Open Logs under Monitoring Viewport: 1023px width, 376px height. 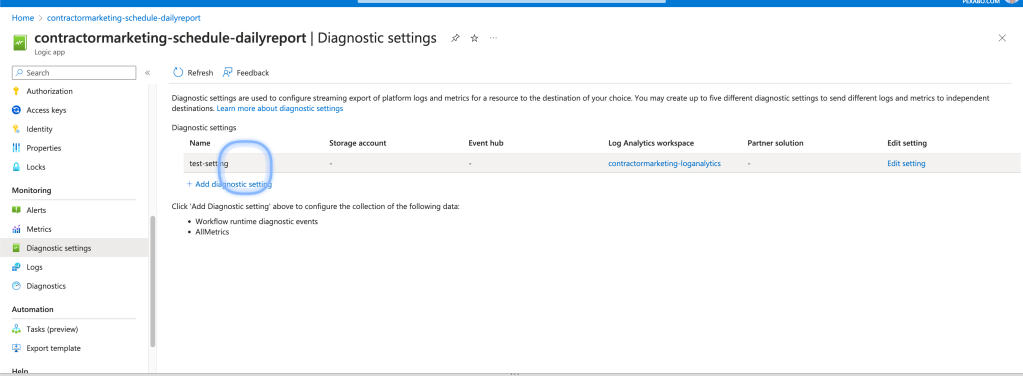point(35,267)
